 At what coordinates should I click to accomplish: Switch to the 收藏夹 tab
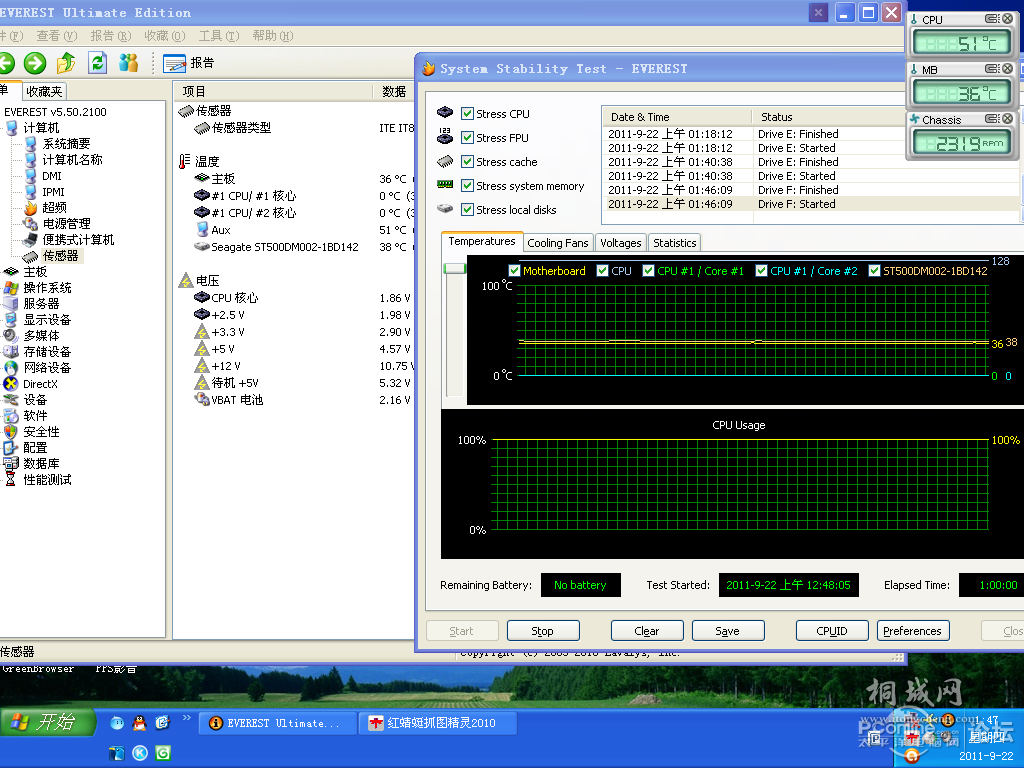(x=44, y=91)
